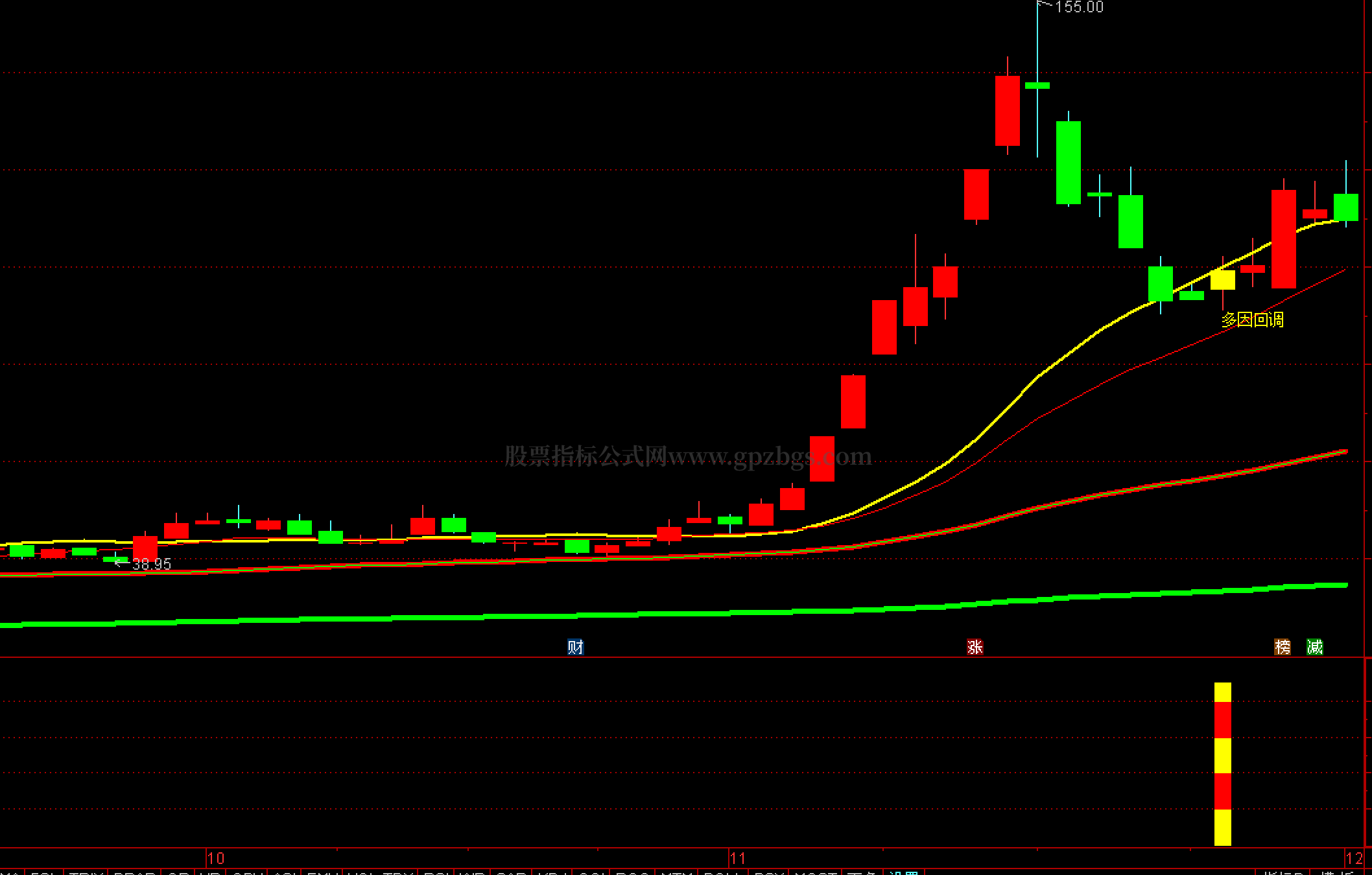The width and height of the screenshot is (1372, 875).
Task: Open the cyan 设置 settings tab
Action: tap(904, 872)
